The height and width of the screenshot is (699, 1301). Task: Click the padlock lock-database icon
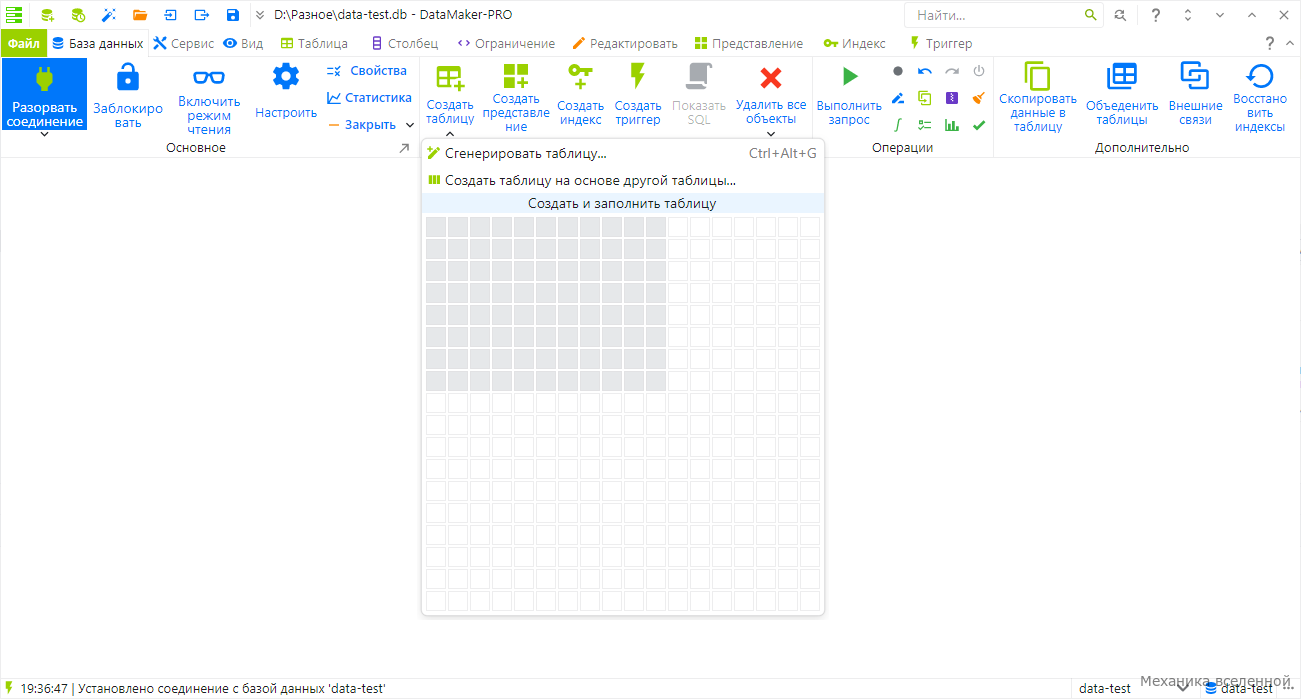(x=128, y=78)
